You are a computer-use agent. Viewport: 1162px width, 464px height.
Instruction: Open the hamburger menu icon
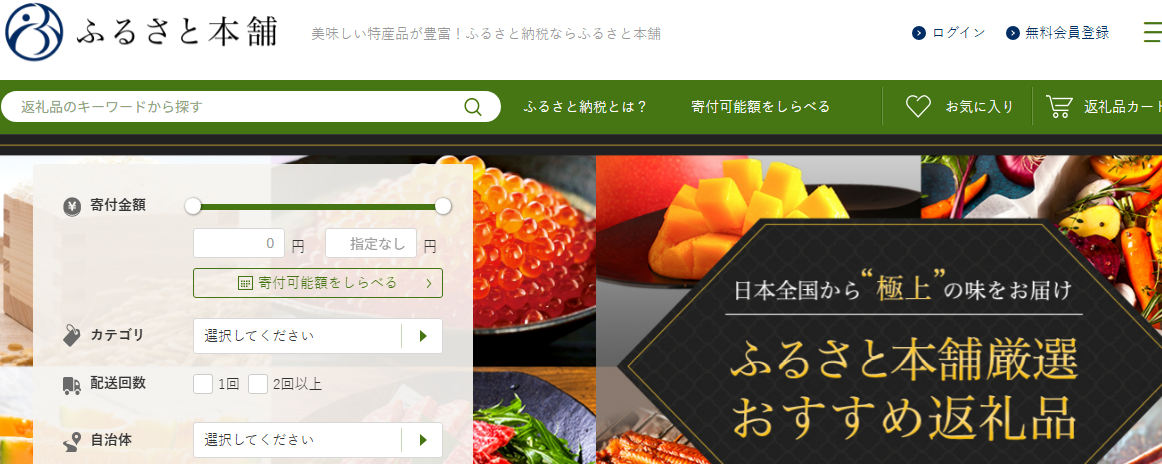coord(1152,33)
